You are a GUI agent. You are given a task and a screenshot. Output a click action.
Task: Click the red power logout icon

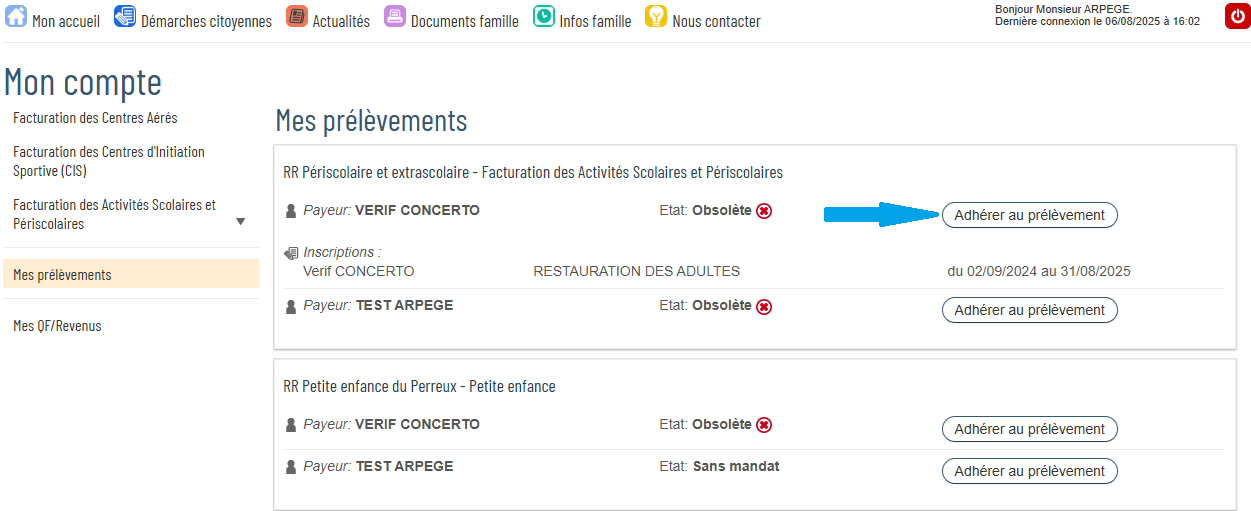pyautogui.click(x=1236, y=17)
